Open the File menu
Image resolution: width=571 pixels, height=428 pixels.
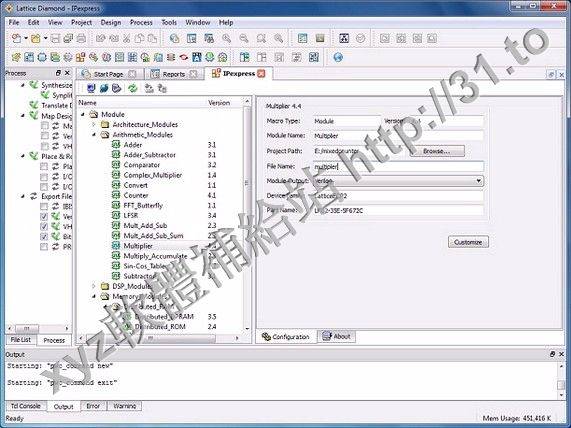point(14,22)
